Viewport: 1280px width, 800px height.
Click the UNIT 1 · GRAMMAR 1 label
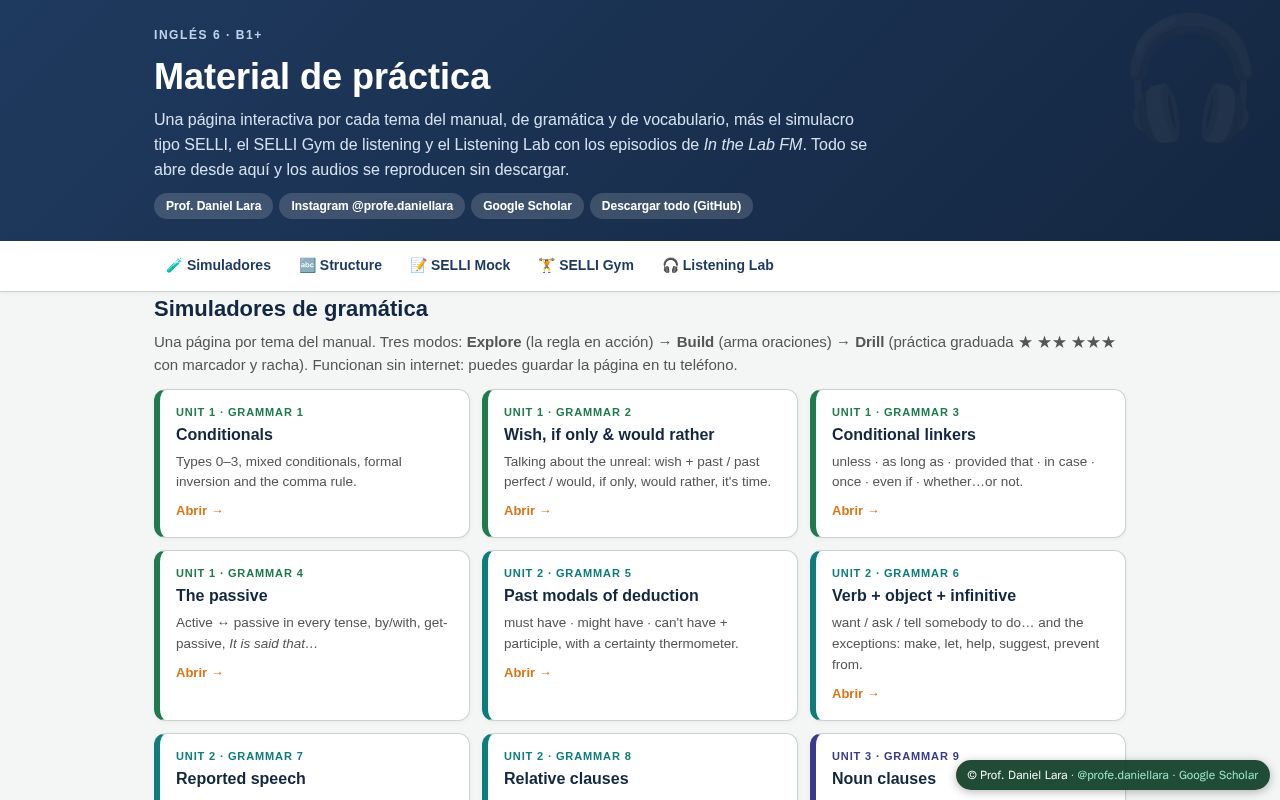coord(240,412)
